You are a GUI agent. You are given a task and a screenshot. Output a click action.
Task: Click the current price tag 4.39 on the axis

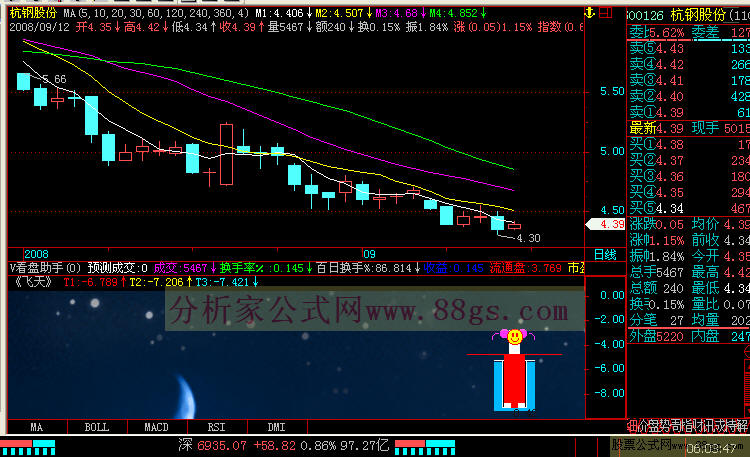coord(606,224)
